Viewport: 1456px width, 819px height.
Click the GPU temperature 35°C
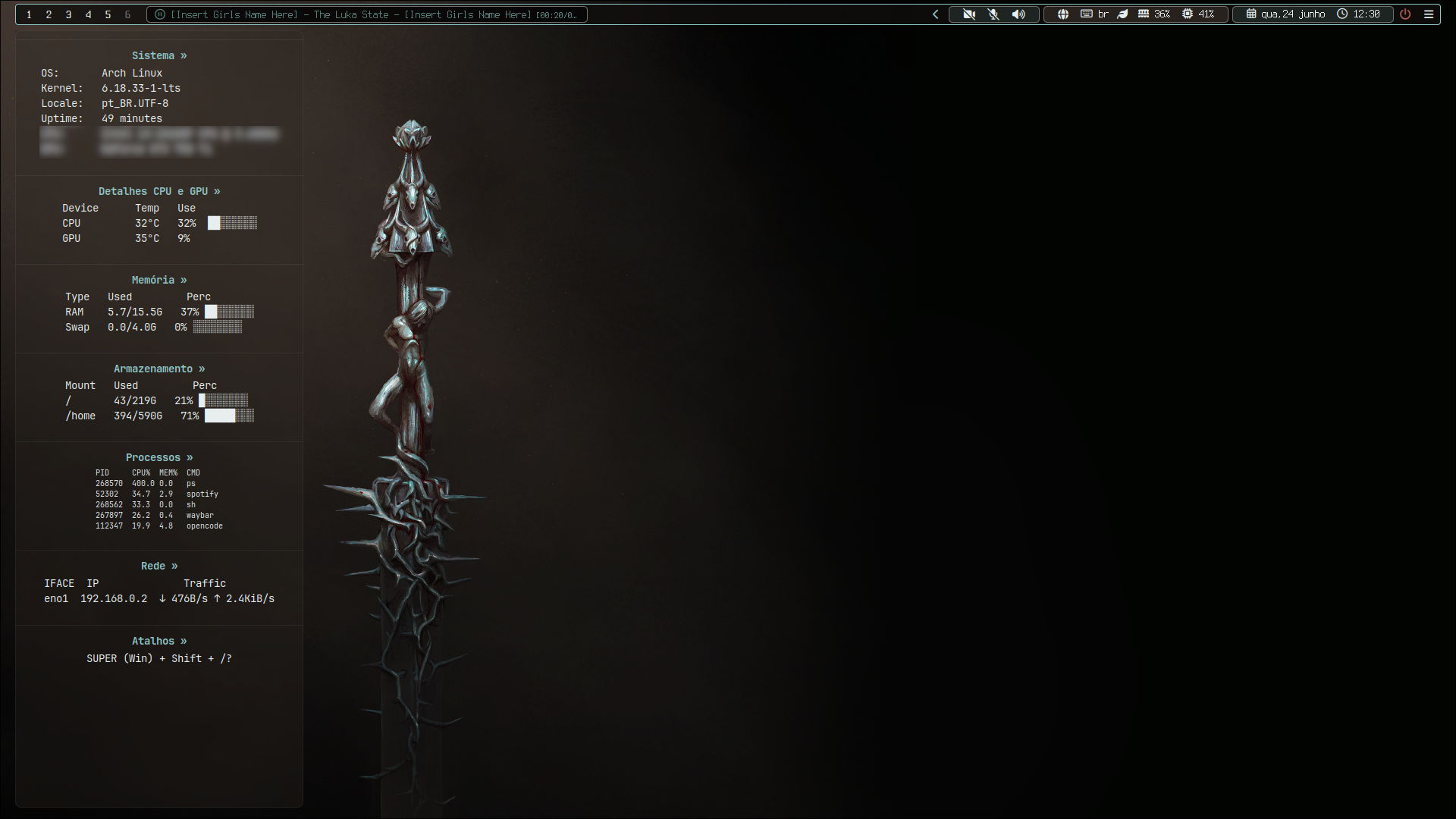(147, 238)
